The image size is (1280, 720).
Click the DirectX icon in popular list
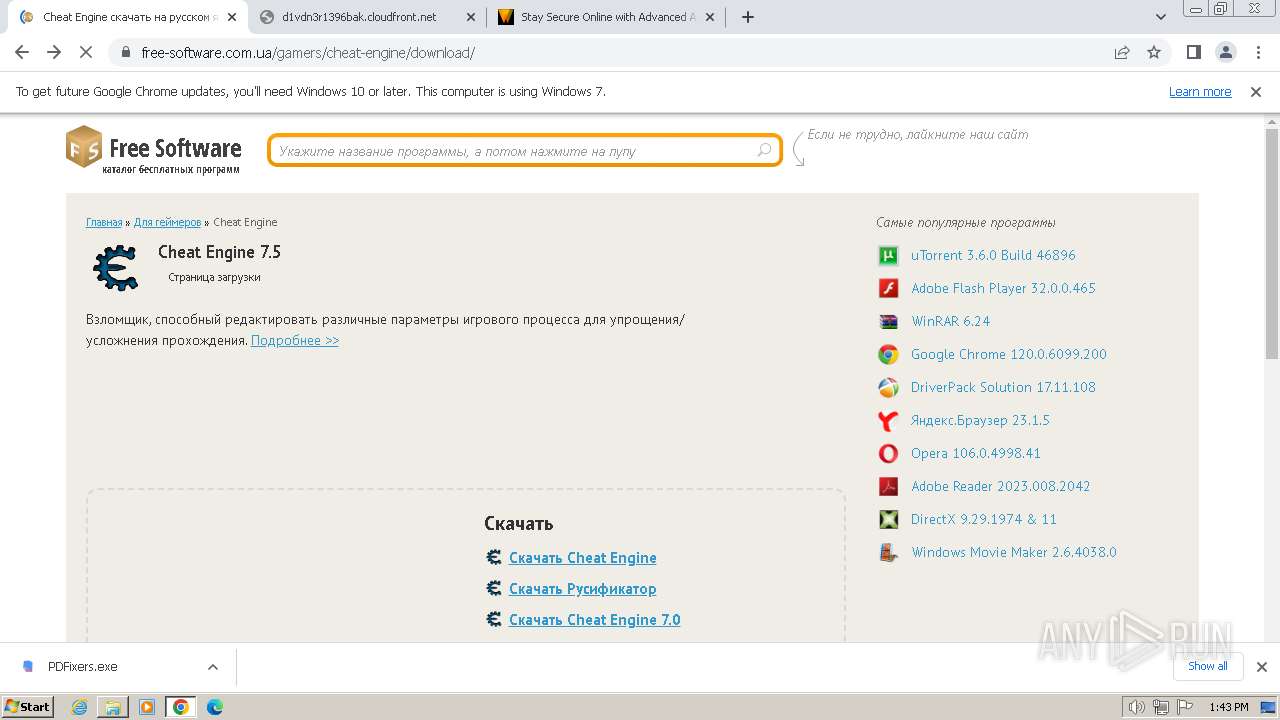(x=888, y=519)
